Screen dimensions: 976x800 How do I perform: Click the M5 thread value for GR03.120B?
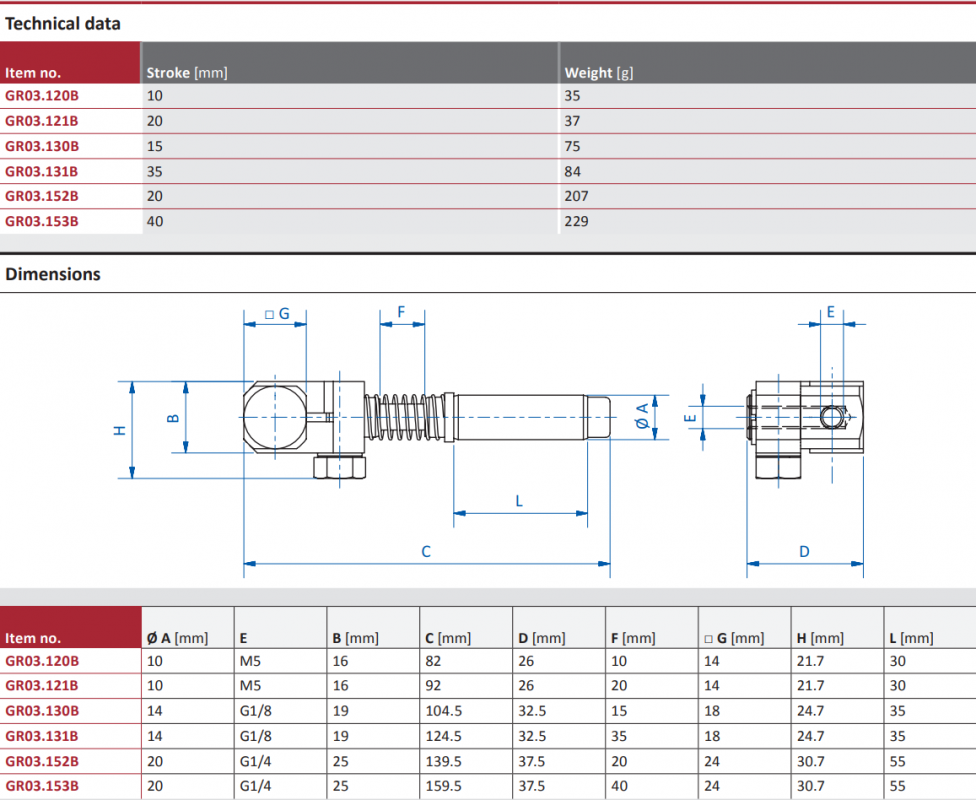tap(250, 661)
